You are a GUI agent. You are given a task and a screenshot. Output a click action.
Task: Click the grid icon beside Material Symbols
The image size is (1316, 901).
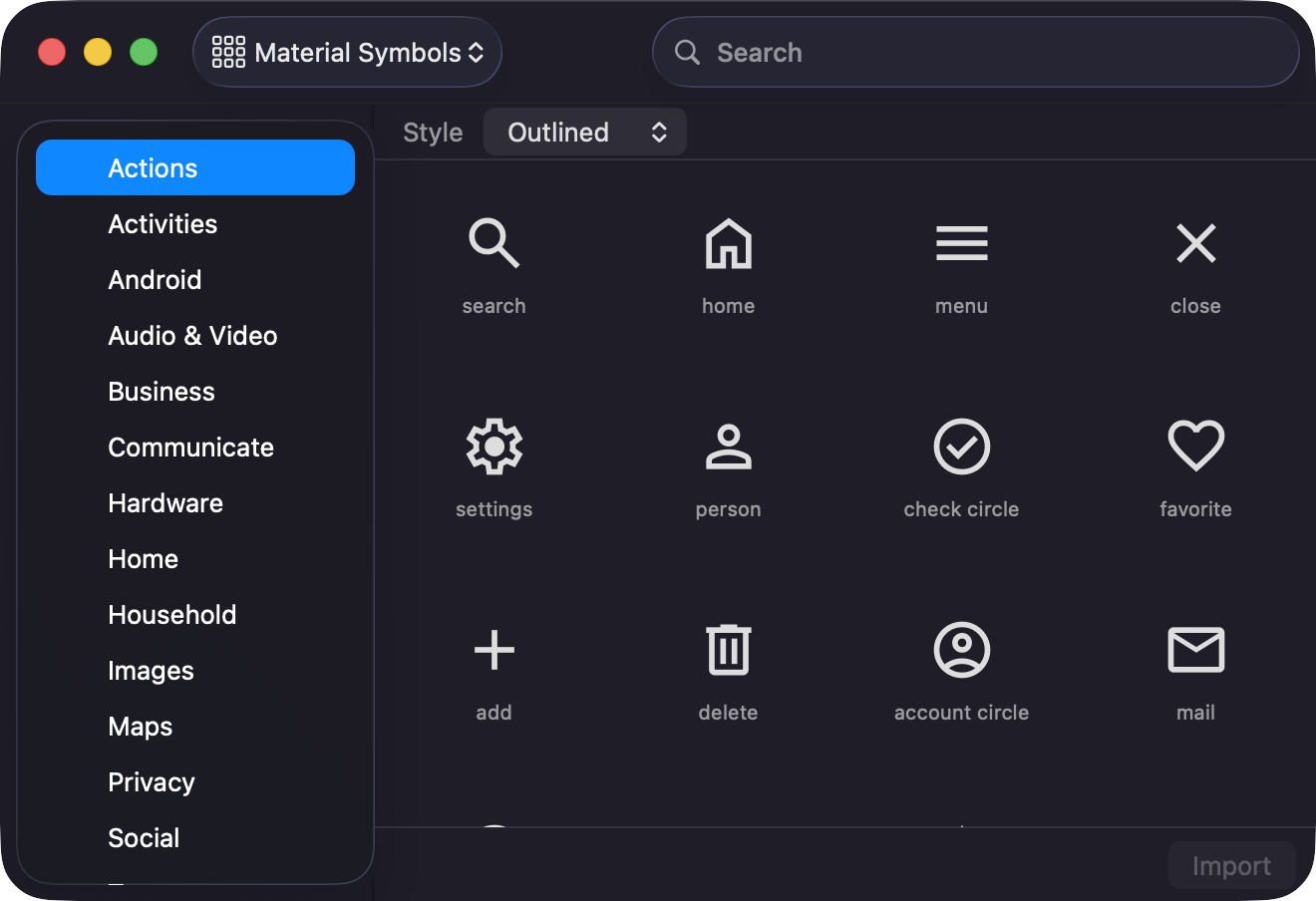coord(228,52)
